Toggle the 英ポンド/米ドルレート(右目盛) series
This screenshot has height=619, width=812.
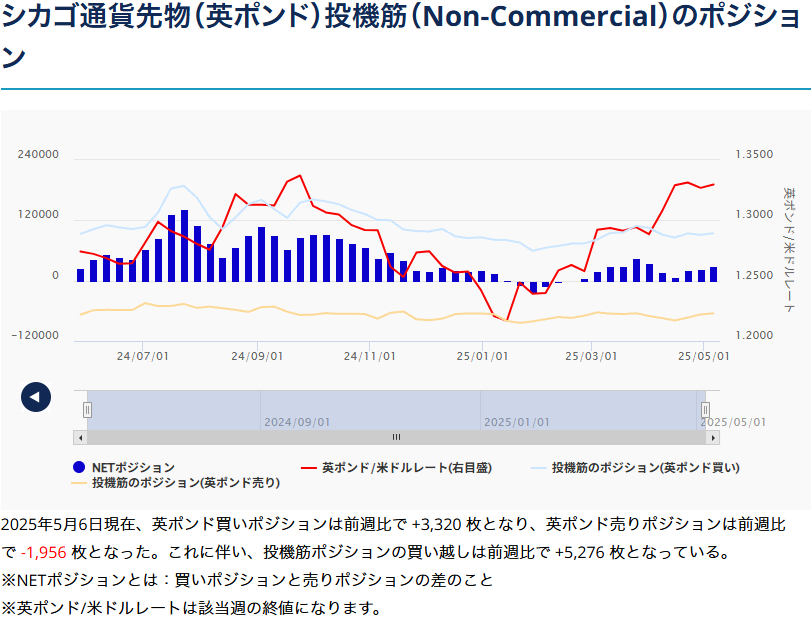coord(406,467)
